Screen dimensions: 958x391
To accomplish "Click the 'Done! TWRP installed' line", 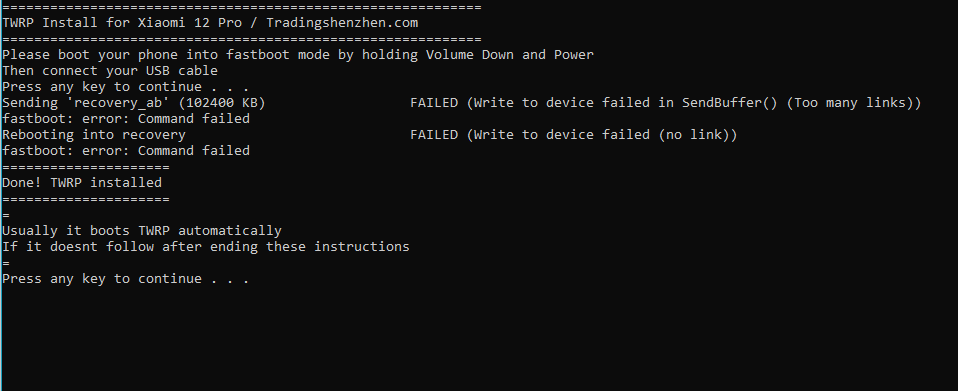I will (82, 183).
